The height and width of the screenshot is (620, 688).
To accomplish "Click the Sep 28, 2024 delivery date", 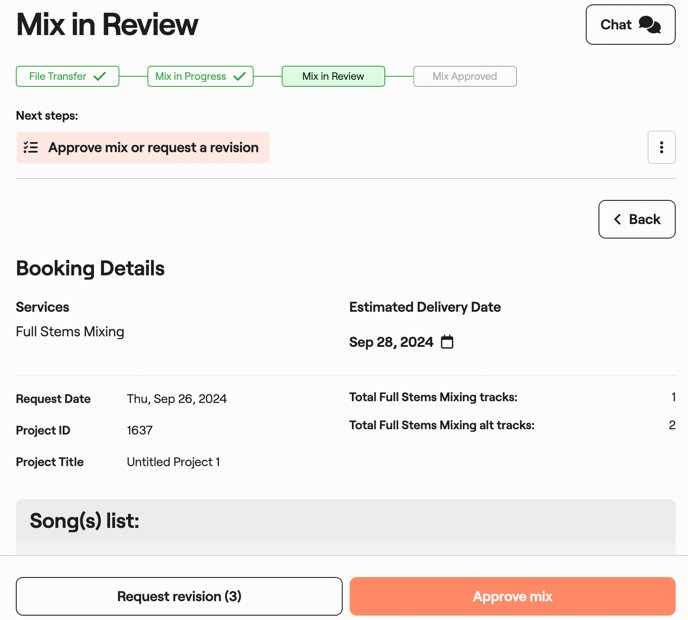I will (391, 342).
